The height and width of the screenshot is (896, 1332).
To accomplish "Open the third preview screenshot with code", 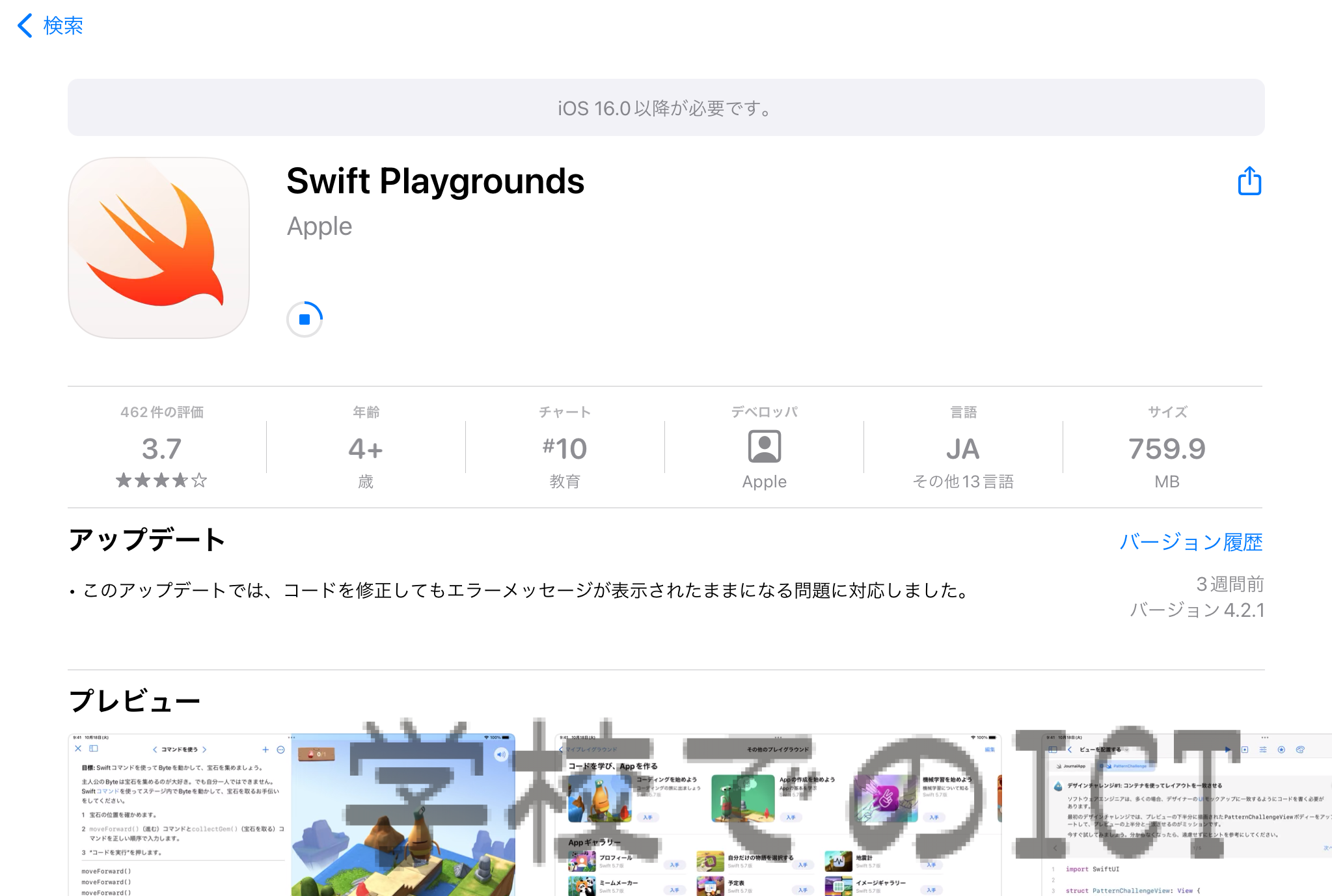I will [x=1186, y=815].
